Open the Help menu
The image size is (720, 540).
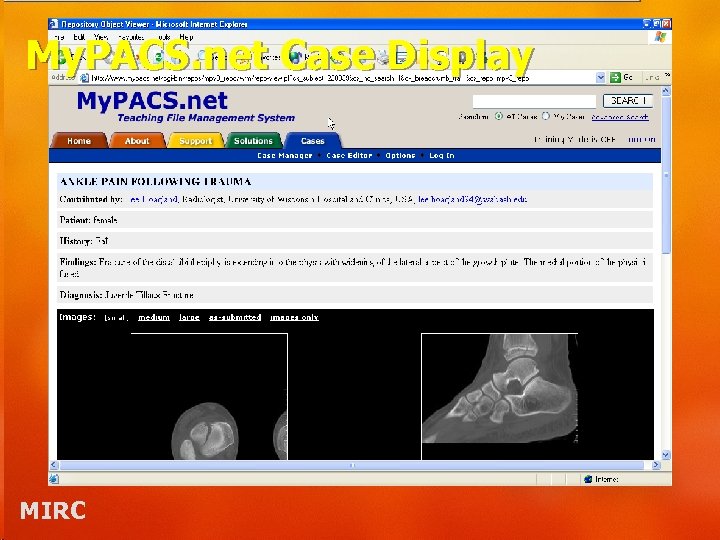tap(186, 37)
